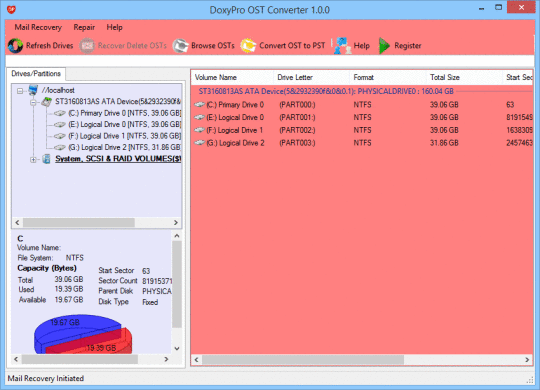The height and width of the screenshot is (390, 540).
Task: Select //localhost text in the tree
Action: 58,90
